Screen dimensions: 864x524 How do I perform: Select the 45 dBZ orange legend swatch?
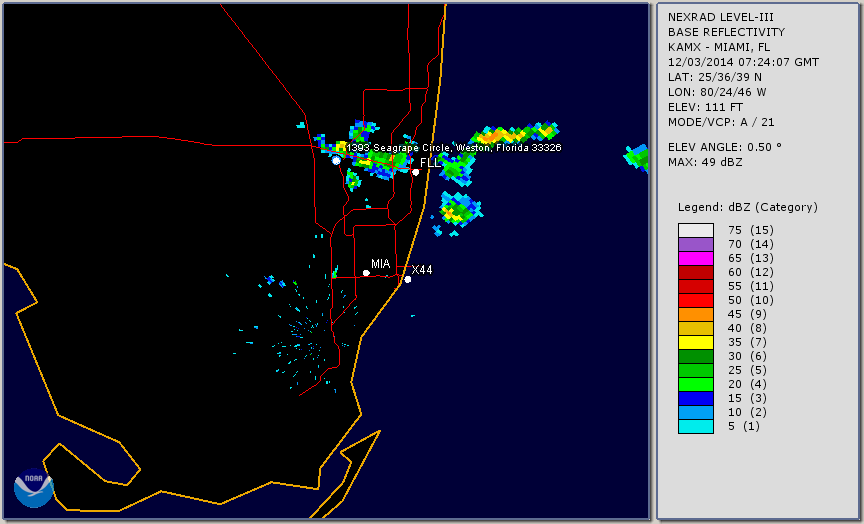(x=696, y=314)
